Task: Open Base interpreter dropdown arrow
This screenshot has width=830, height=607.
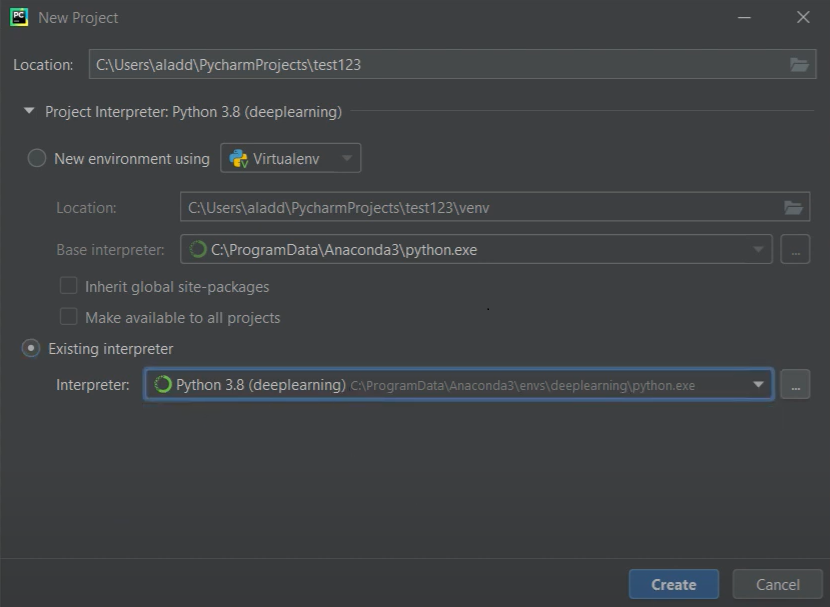Action: [758, 249]
